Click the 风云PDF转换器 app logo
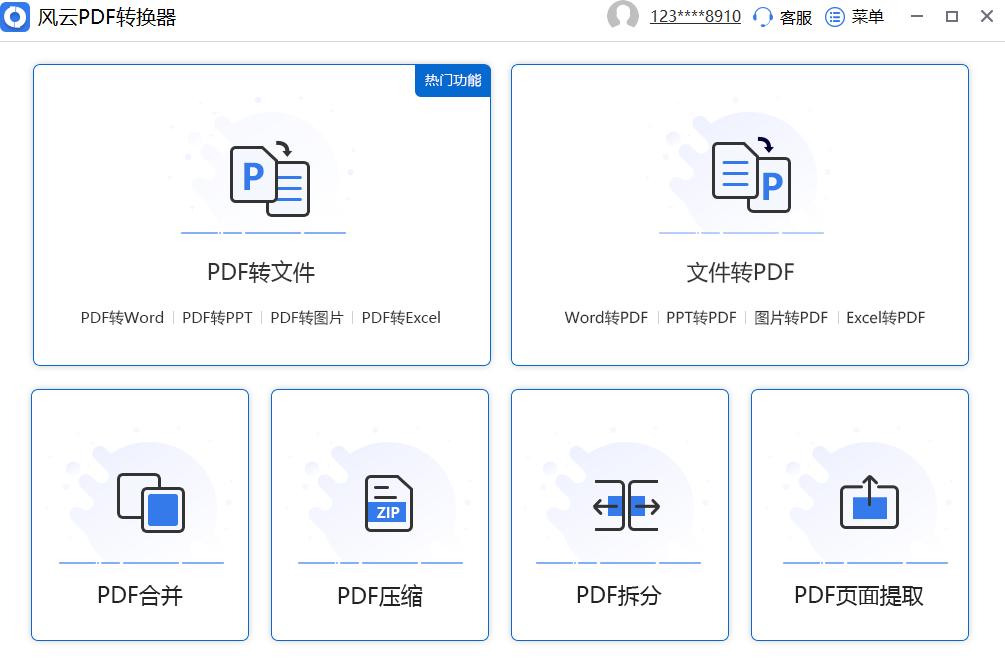1005x661 pixels. (x=16, y=16)
